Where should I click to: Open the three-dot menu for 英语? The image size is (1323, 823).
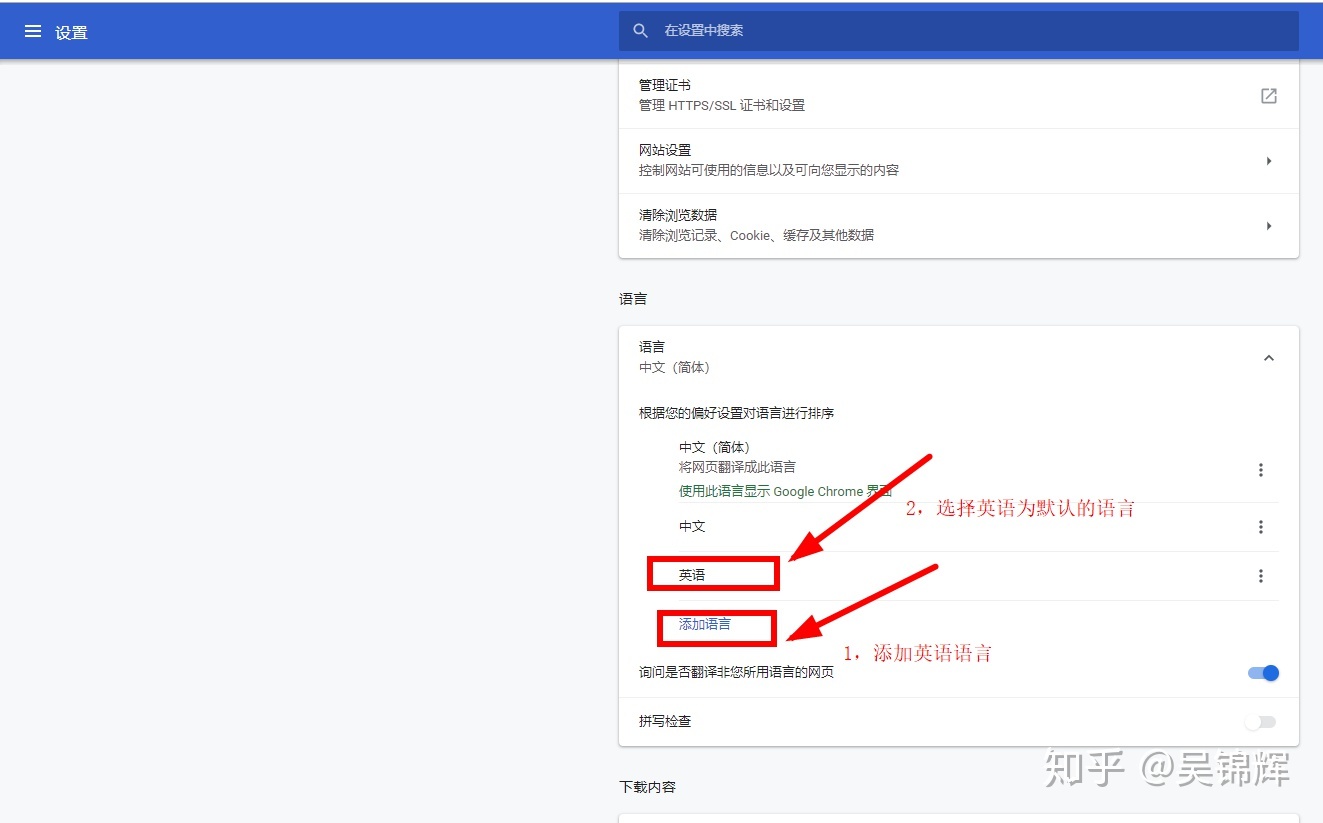[x=1261, y=576]
